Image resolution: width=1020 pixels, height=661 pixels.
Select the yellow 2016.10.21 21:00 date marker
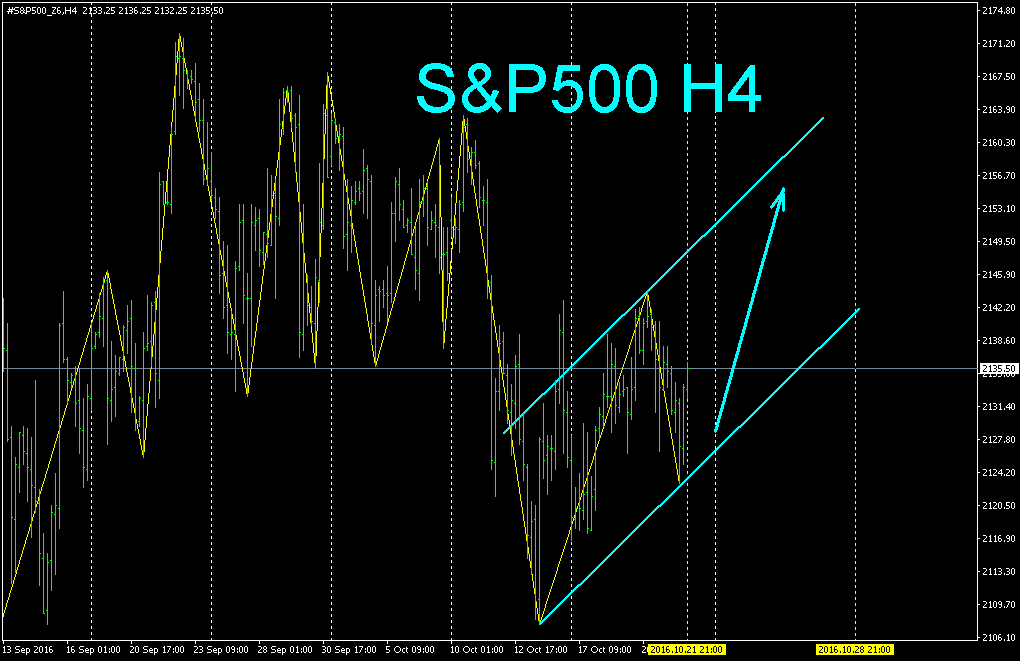tap(687, 649)
